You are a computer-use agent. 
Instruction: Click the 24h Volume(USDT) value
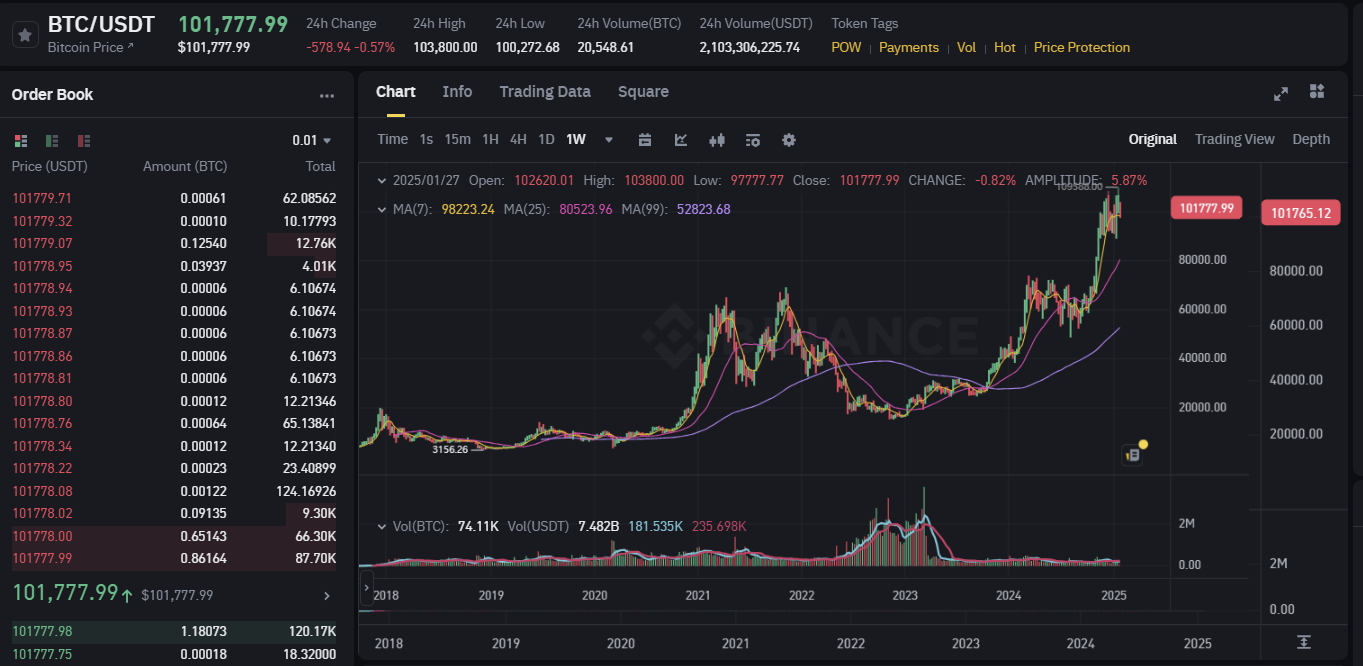click(750, 47)
